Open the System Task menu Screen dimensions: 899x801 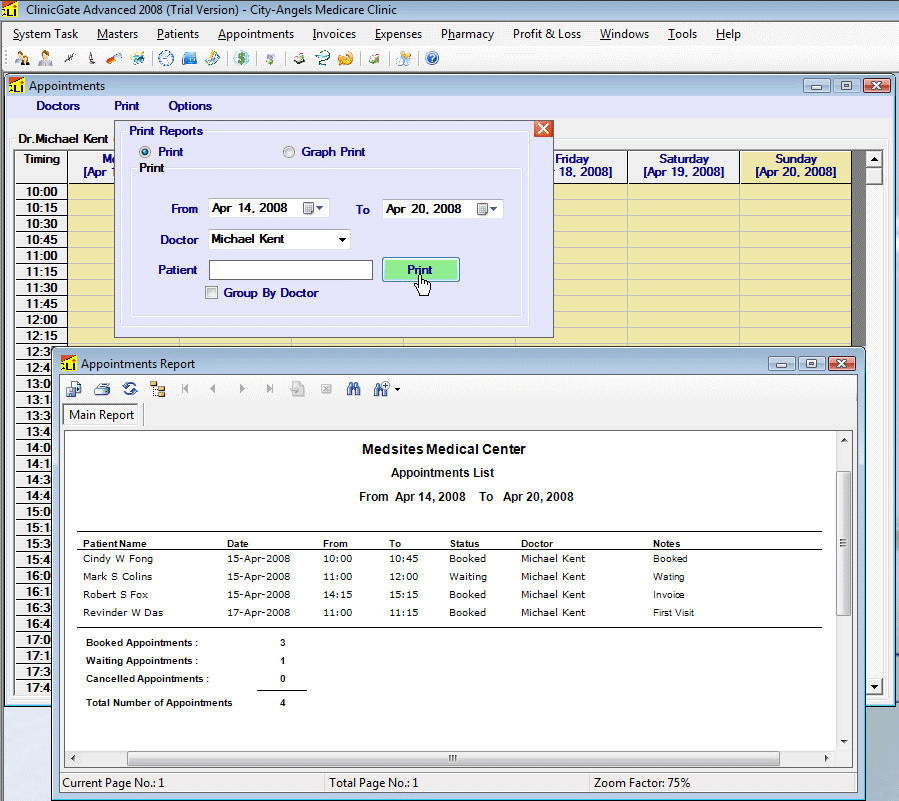(45, 34)
